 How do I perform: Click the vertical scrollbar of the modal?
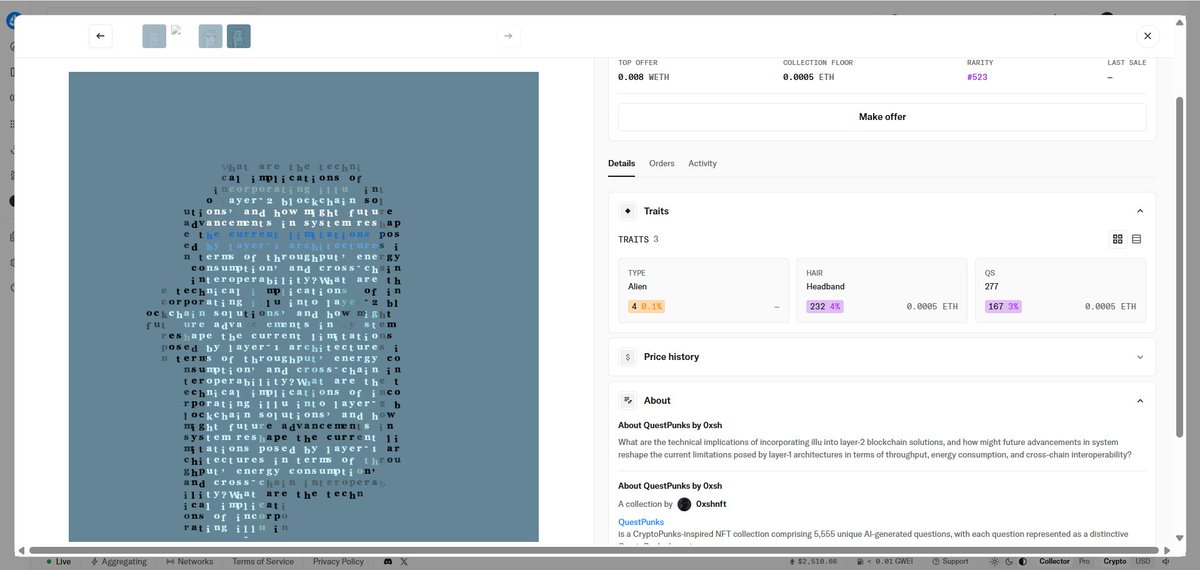(x=1180, y=267)
